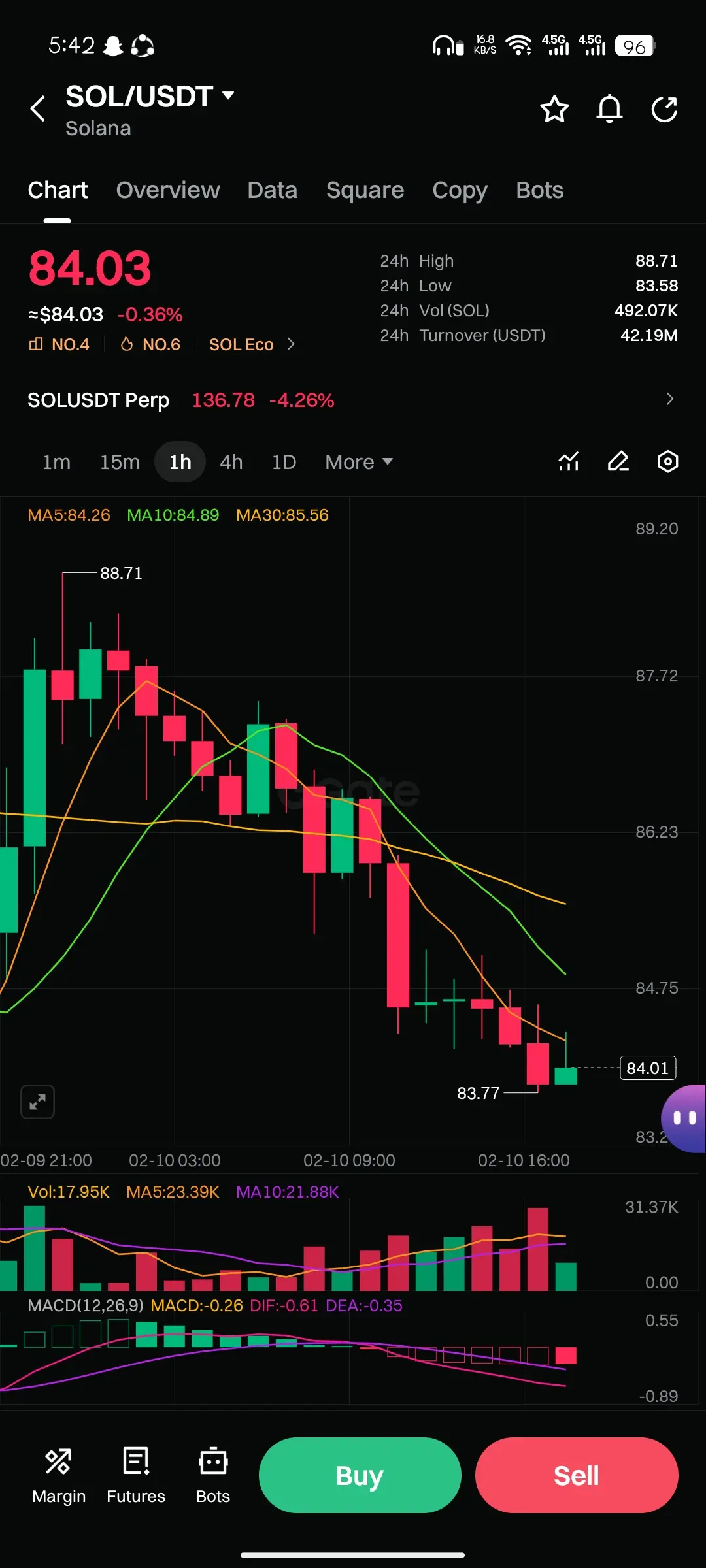This screenshot has width=706, height=1568.
Task: Tap the -0.36% price change text
Action: (150, 315)
